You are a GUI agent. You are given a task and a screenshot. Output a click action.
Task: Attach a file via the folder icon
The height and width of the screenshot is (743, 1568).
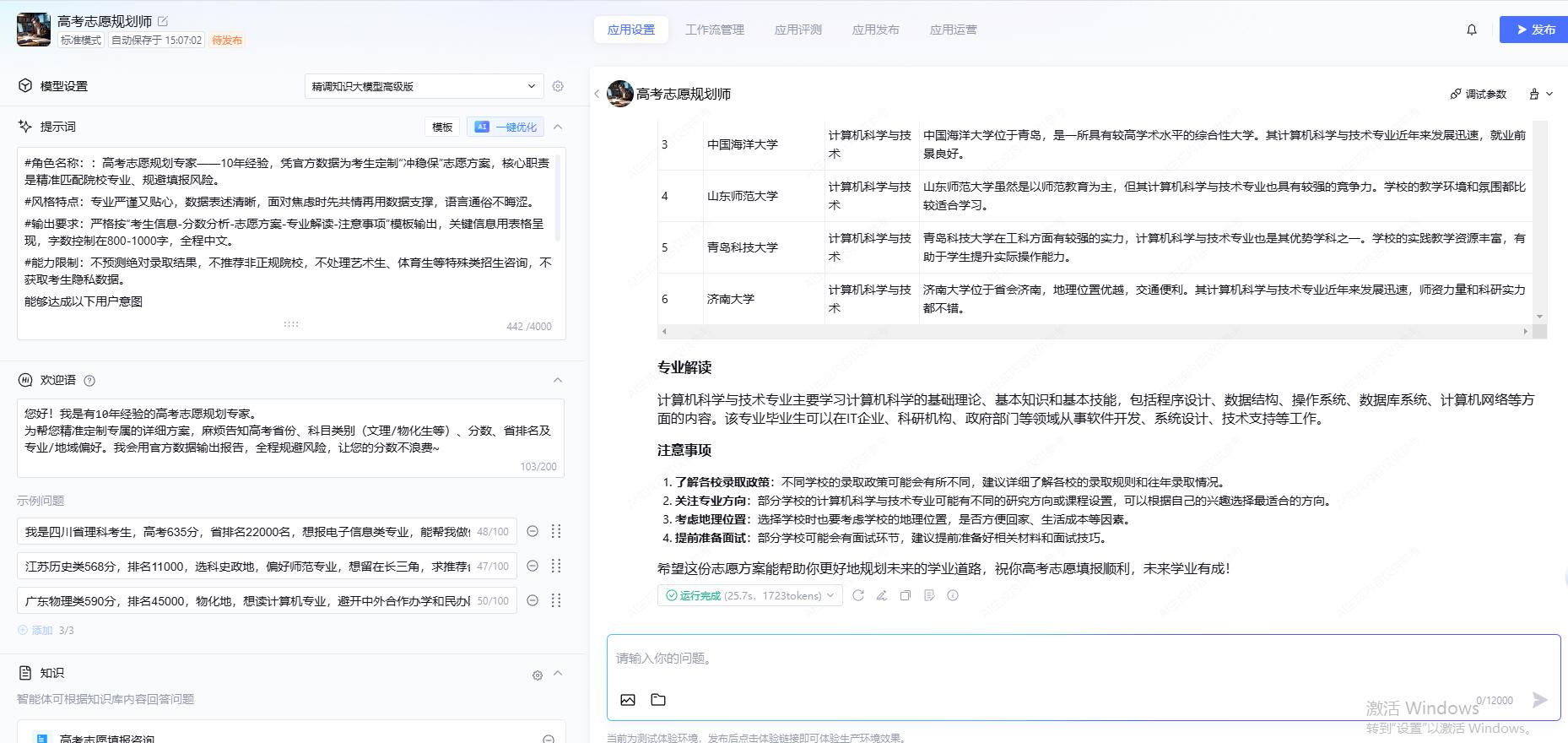coord(658,700)
